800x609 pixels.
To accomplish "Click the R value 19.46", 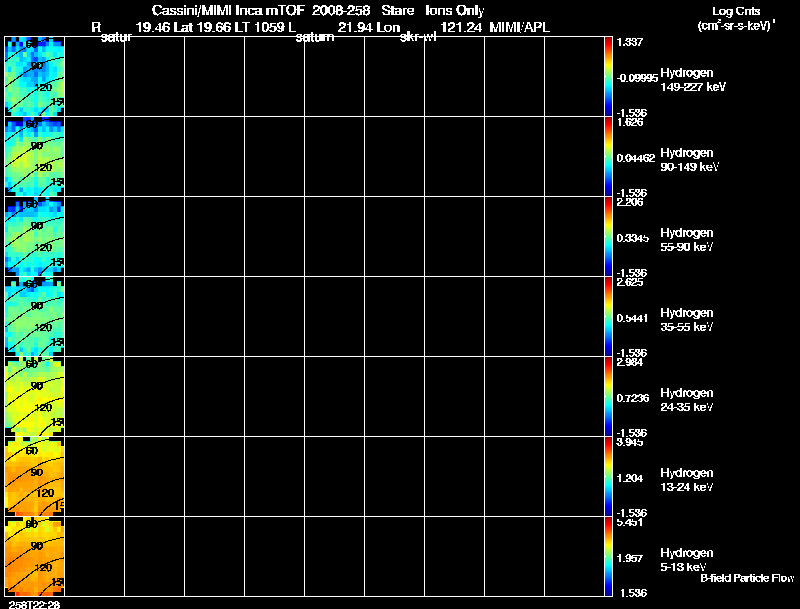I will [153, 28].
